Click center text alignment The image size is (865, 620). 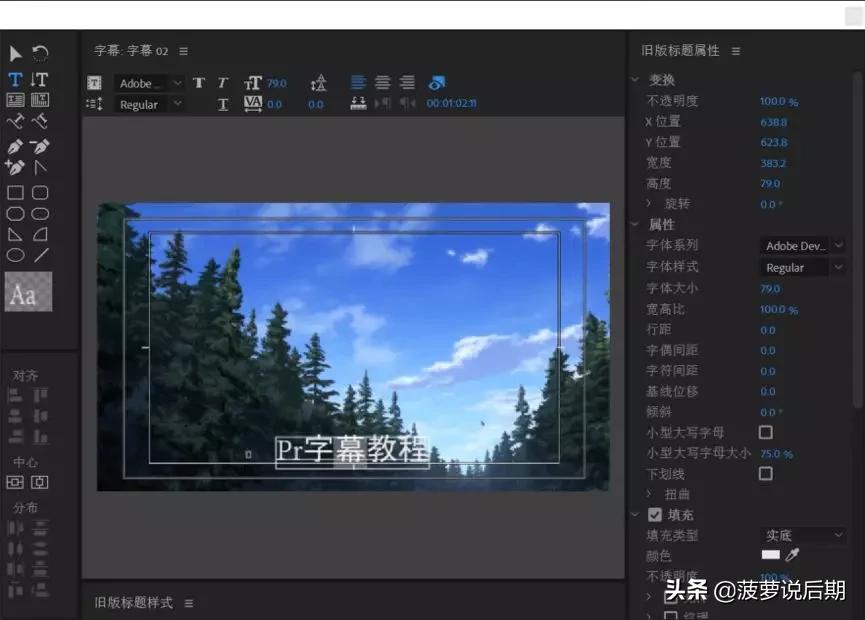pyautogui.click(x=381, y=83)
